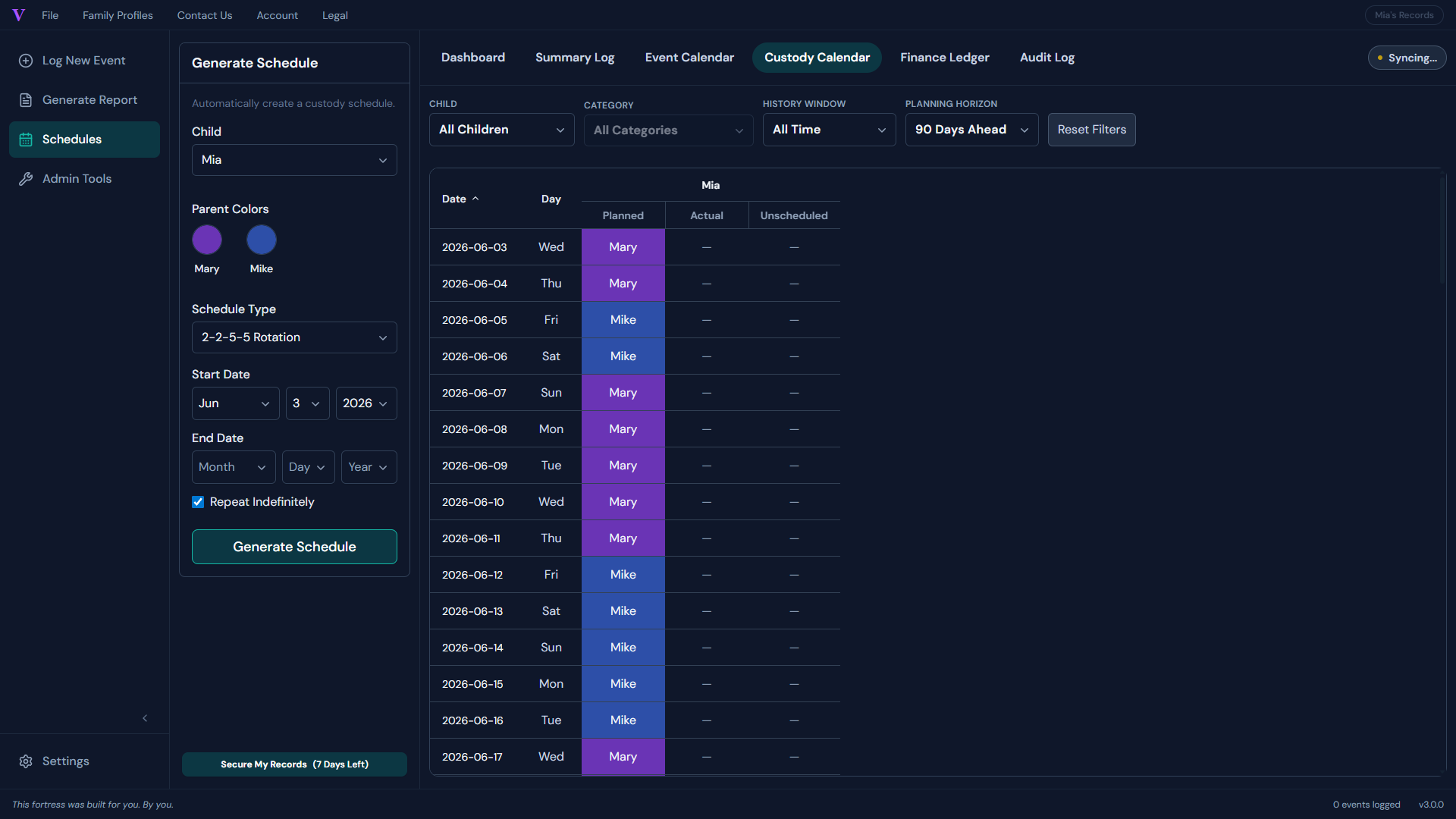This screenshot has height=819, width=1456.
Task: Open the Planning Horizon 90 Days Ahead dropdown
Action: (971, 130)
